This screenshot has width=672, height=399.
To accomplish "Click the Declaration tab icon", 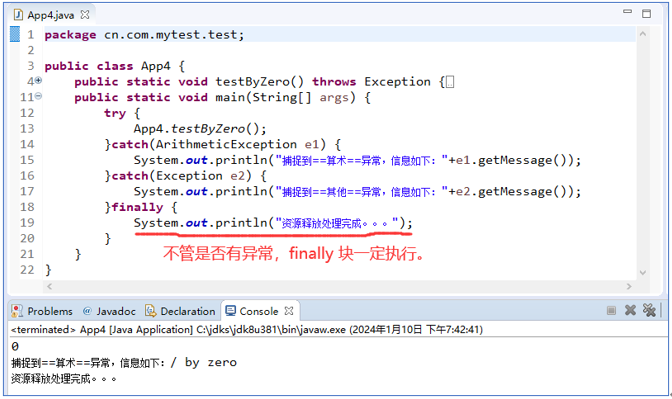I will 150,311.
